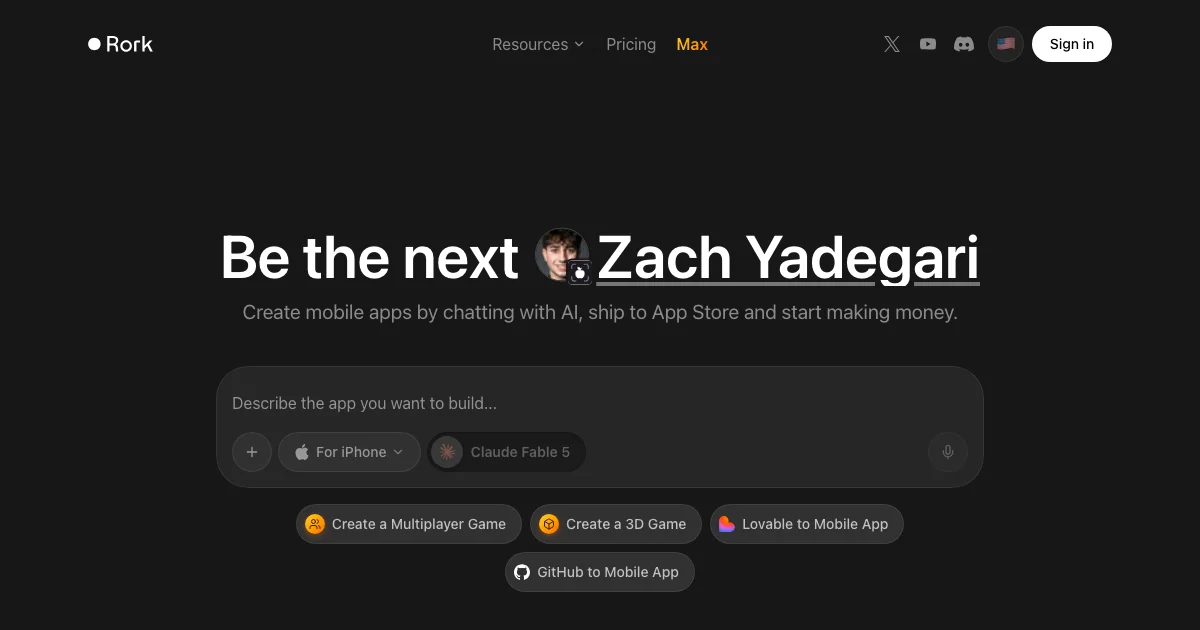This screenshot has width=1200, height=630.
Task: Click the US flag language selector
Action: pyautogui.click(x=1006, y=44)
